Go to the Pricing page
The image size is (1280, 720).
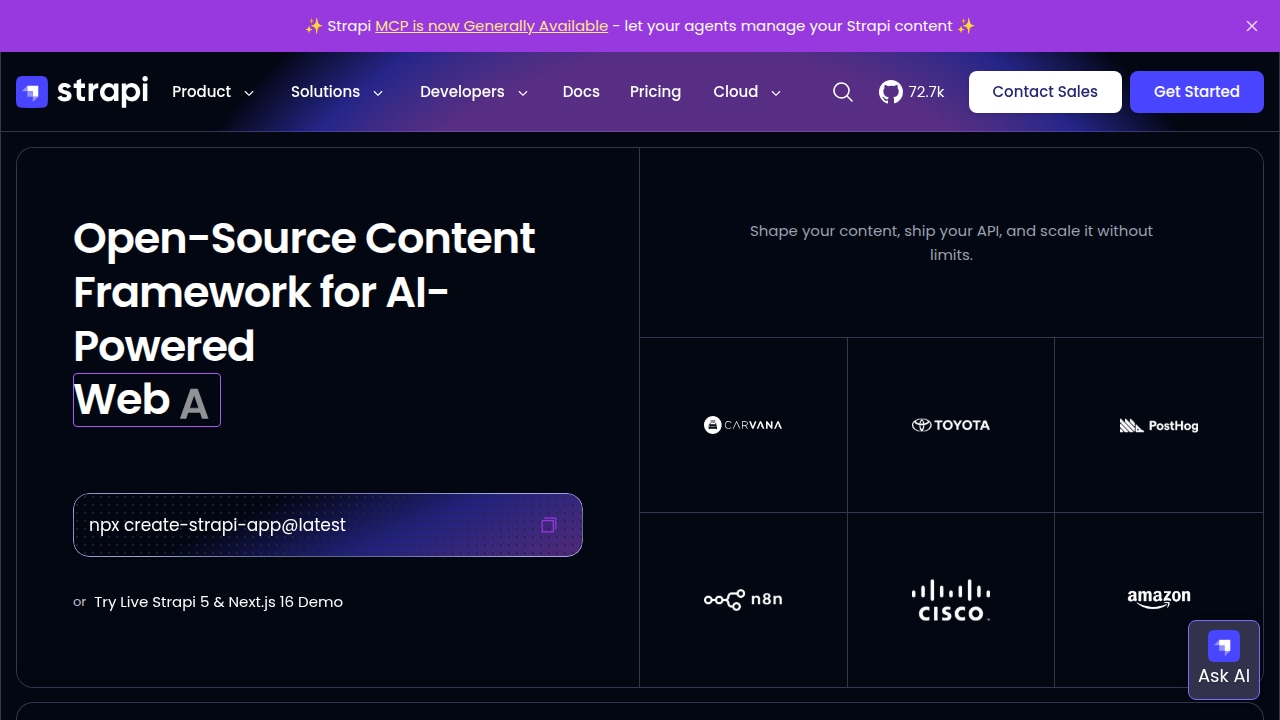655,92
